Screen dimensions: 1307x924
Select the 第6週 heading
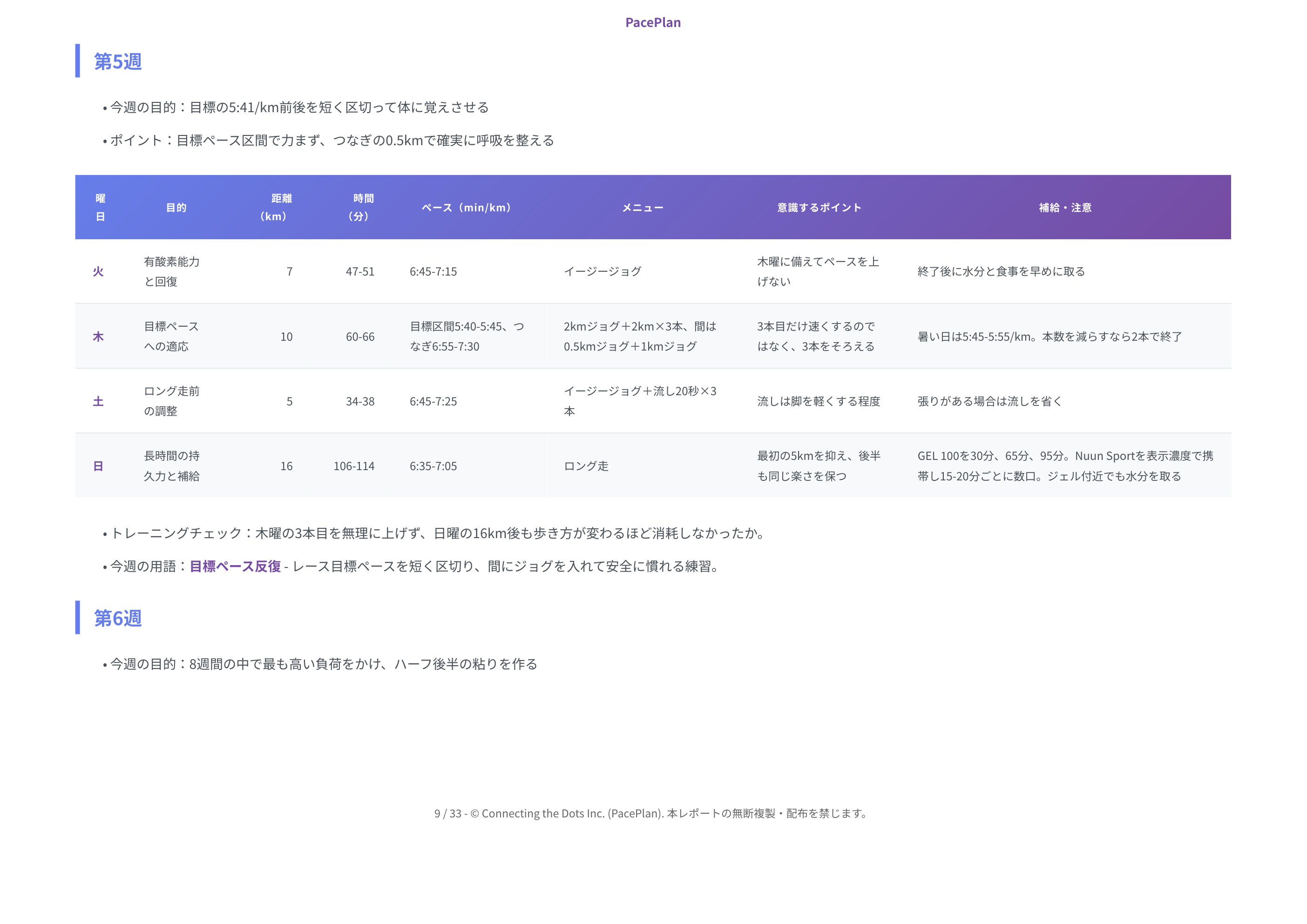(118, 618)
